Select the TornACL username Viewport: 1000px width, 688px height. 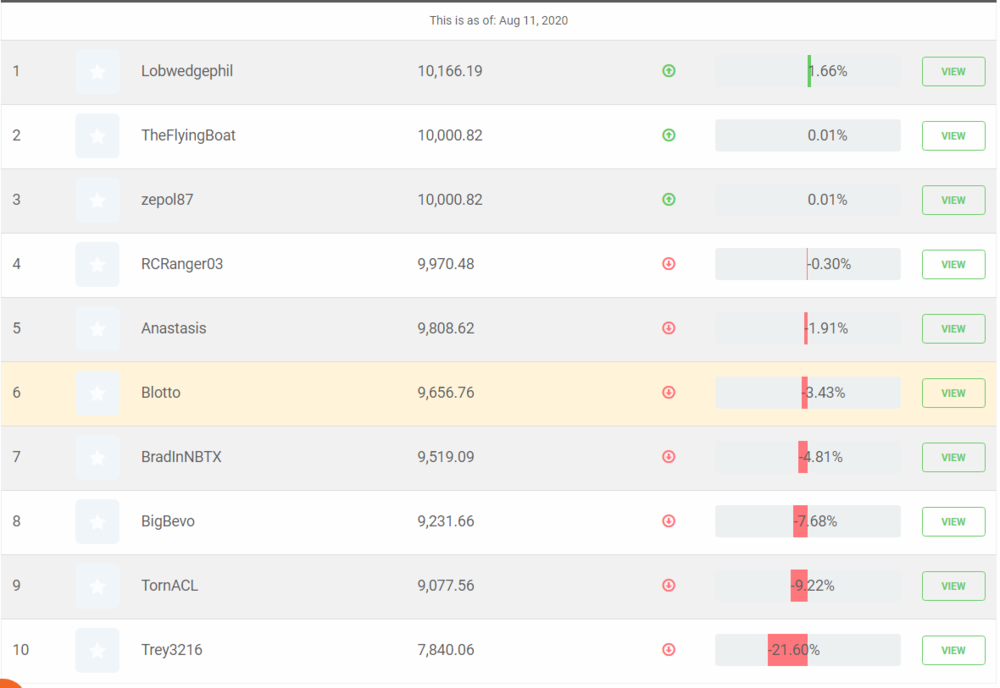tap(169, 586)
